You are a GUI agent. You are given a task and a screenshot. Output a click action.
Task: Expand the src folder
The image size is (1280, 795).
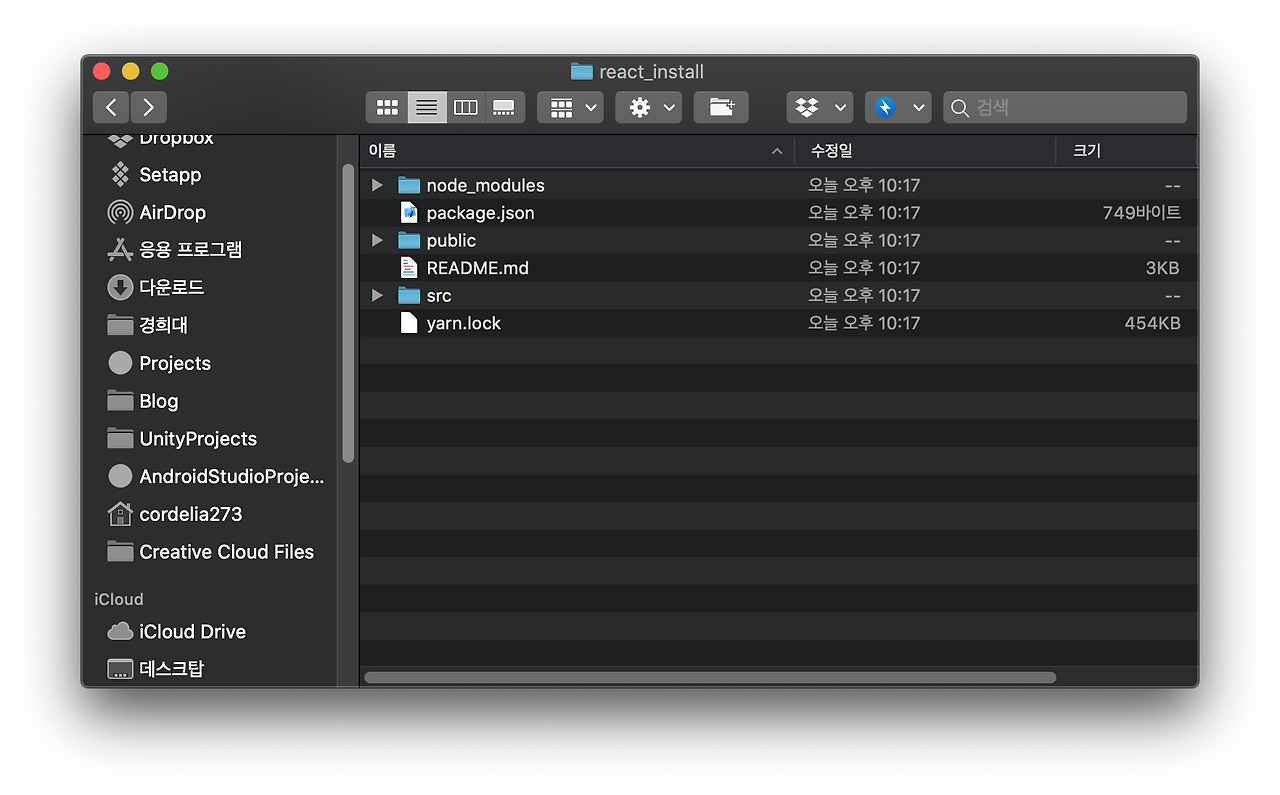click(x=377, y=295)
